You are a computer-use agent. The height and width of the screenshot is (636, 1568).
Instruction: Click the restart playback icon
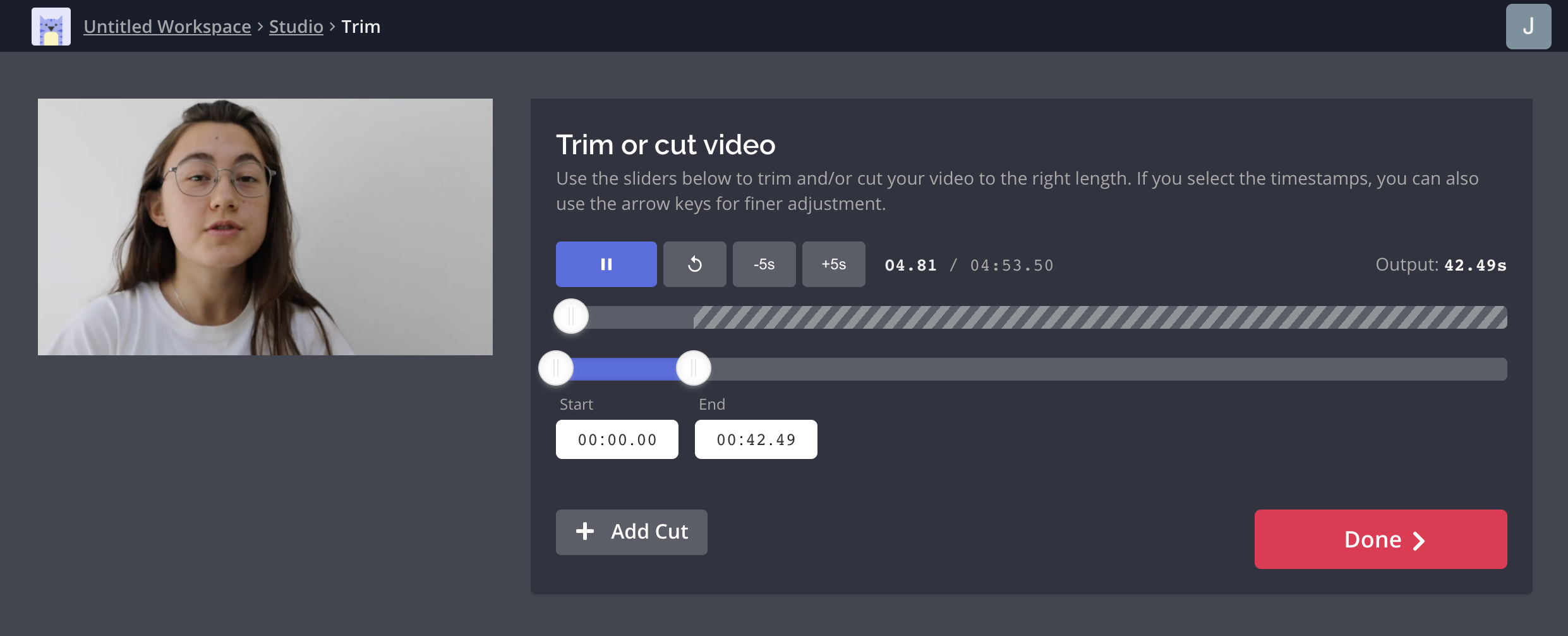tap(694, 264)
